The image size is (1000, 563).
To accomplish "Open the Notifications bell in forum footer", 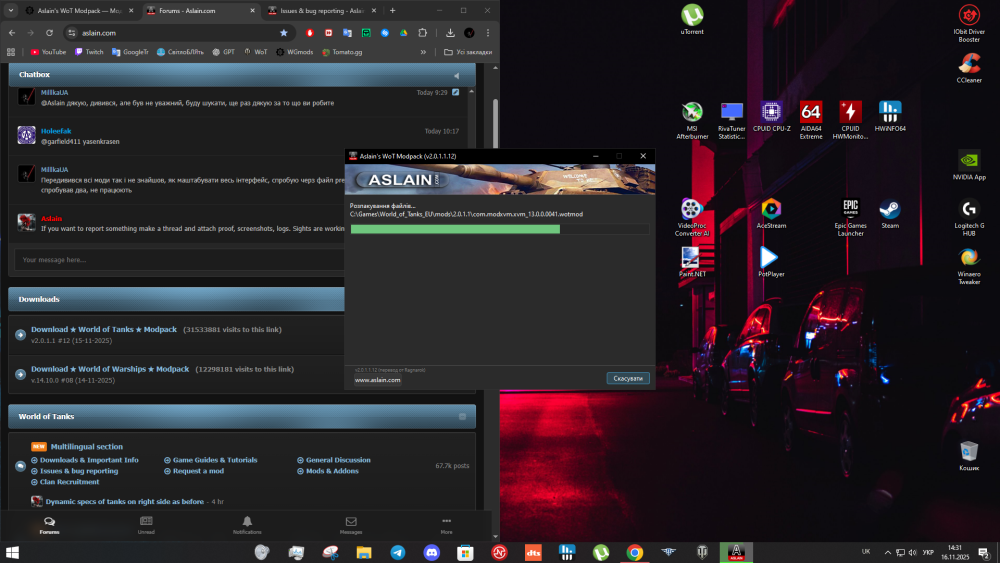I will (247, 525).
